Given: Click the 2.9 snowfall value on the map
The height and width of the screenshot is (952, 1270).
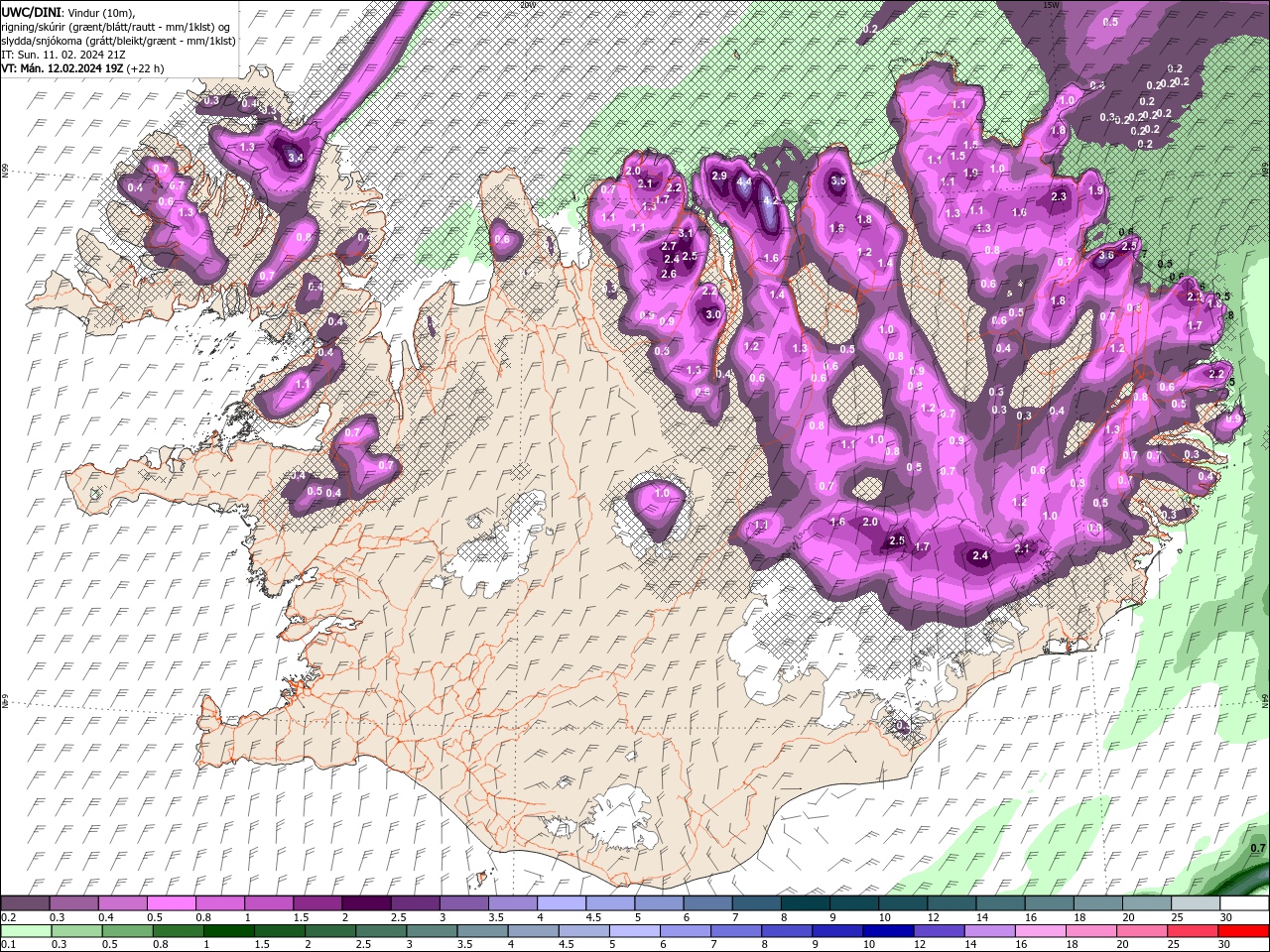Looking at the screenshot, I should (x=720, y=176).
